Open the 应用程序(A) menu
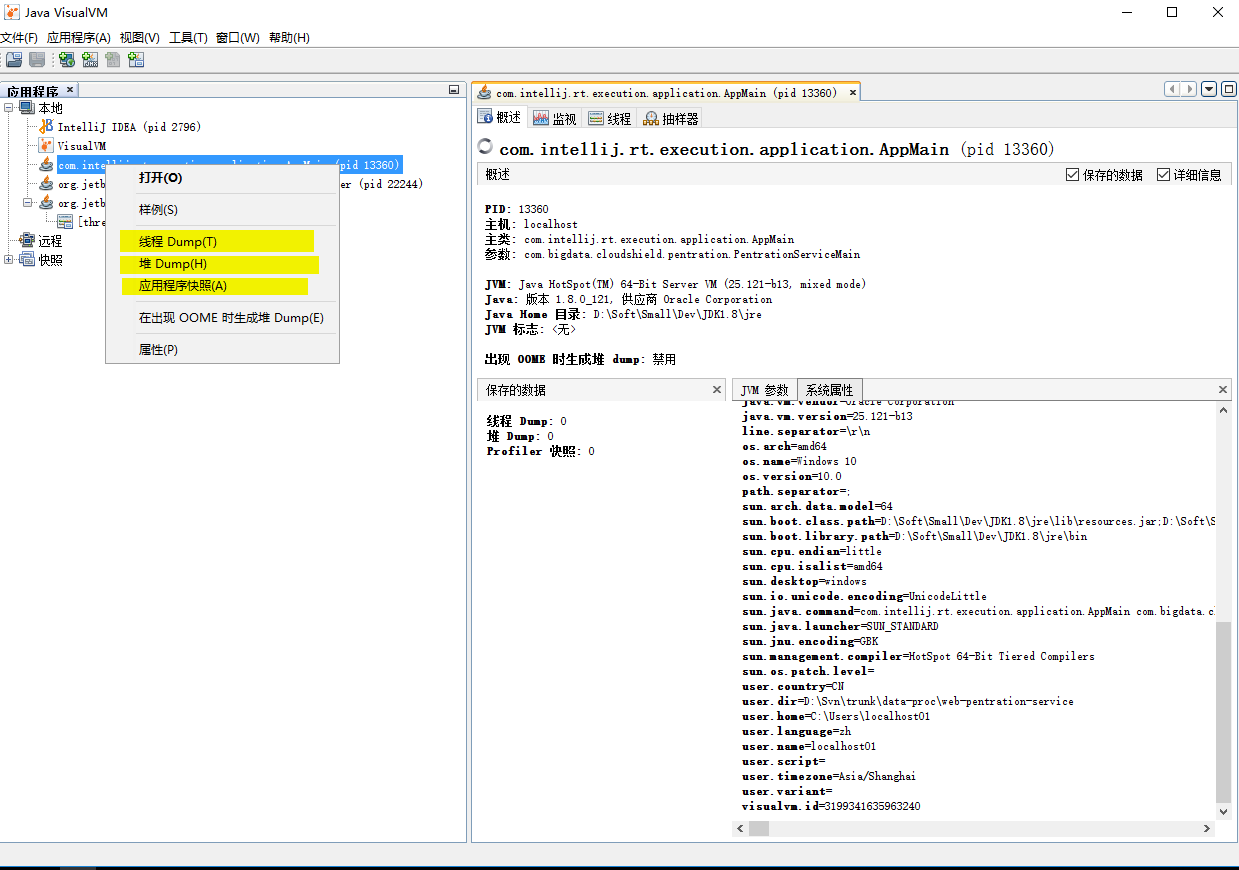 pos(79,38)
